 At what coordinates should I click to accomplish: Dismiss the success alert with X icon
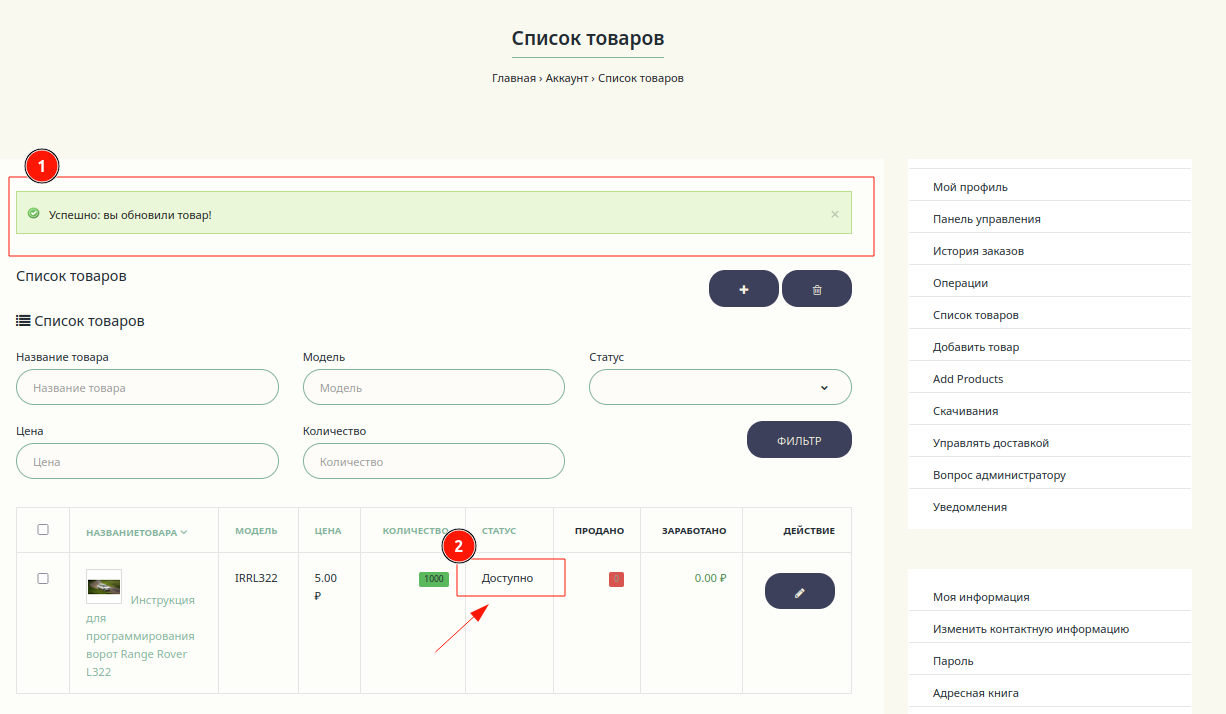coord(835,214)
